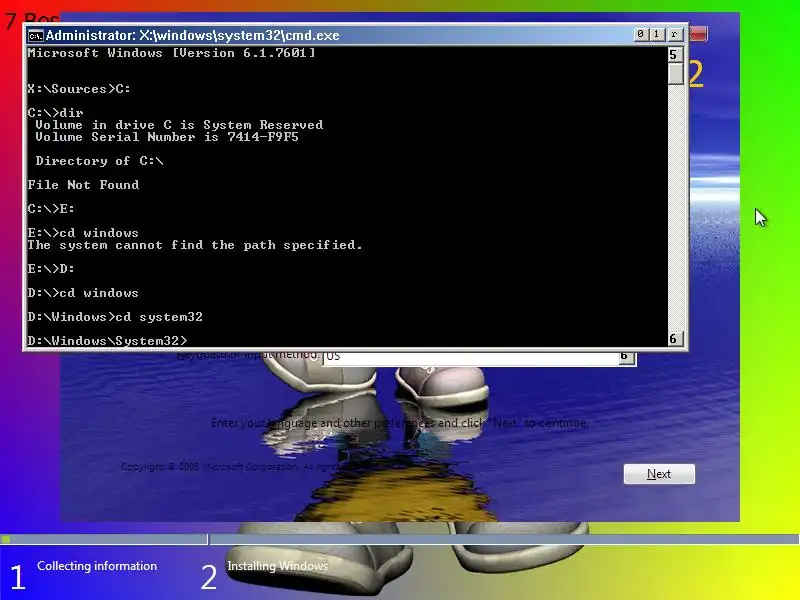The height and width of the screenshot is (600, 800).
Task: Click the 'File Not Found' message
Action: coord(83,185)
